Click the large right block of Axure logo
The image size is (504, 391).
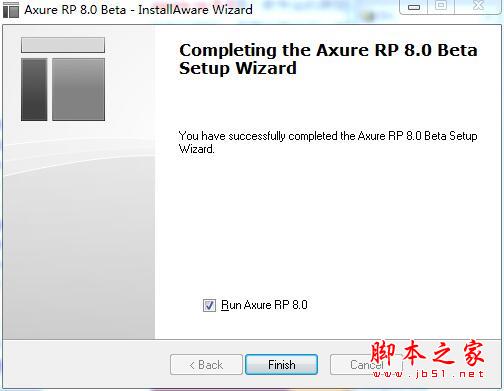click(78, 89)
